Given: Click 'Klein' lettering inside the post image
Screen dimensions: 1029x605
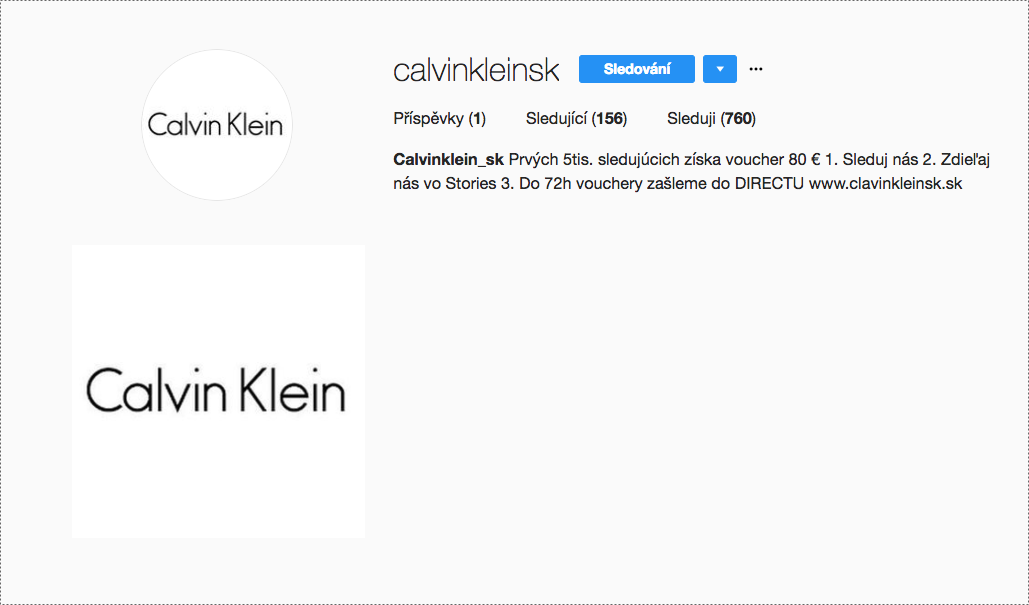Looking at the screenshot, I should tap(291, 390).
